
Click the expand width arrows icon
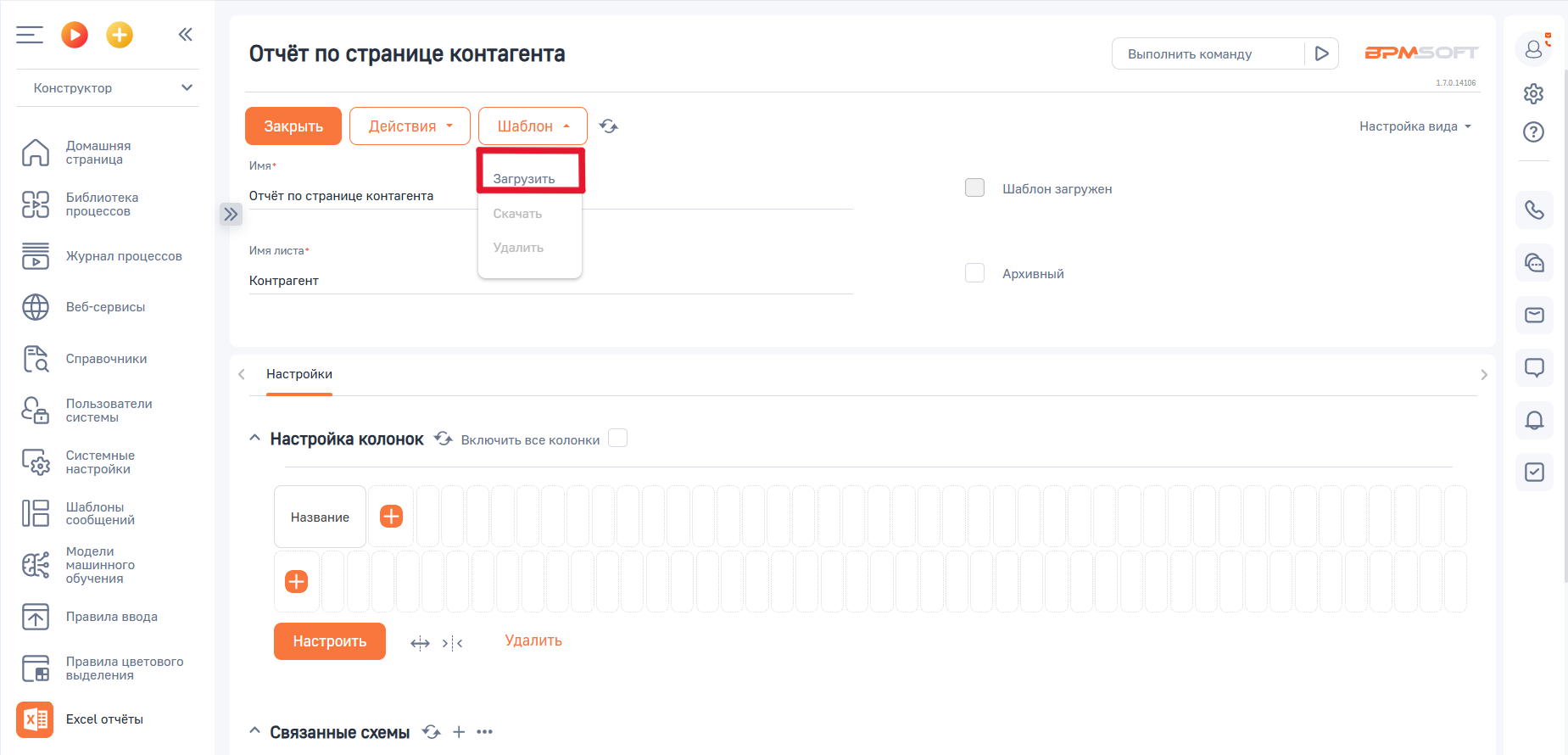point(420,643)
